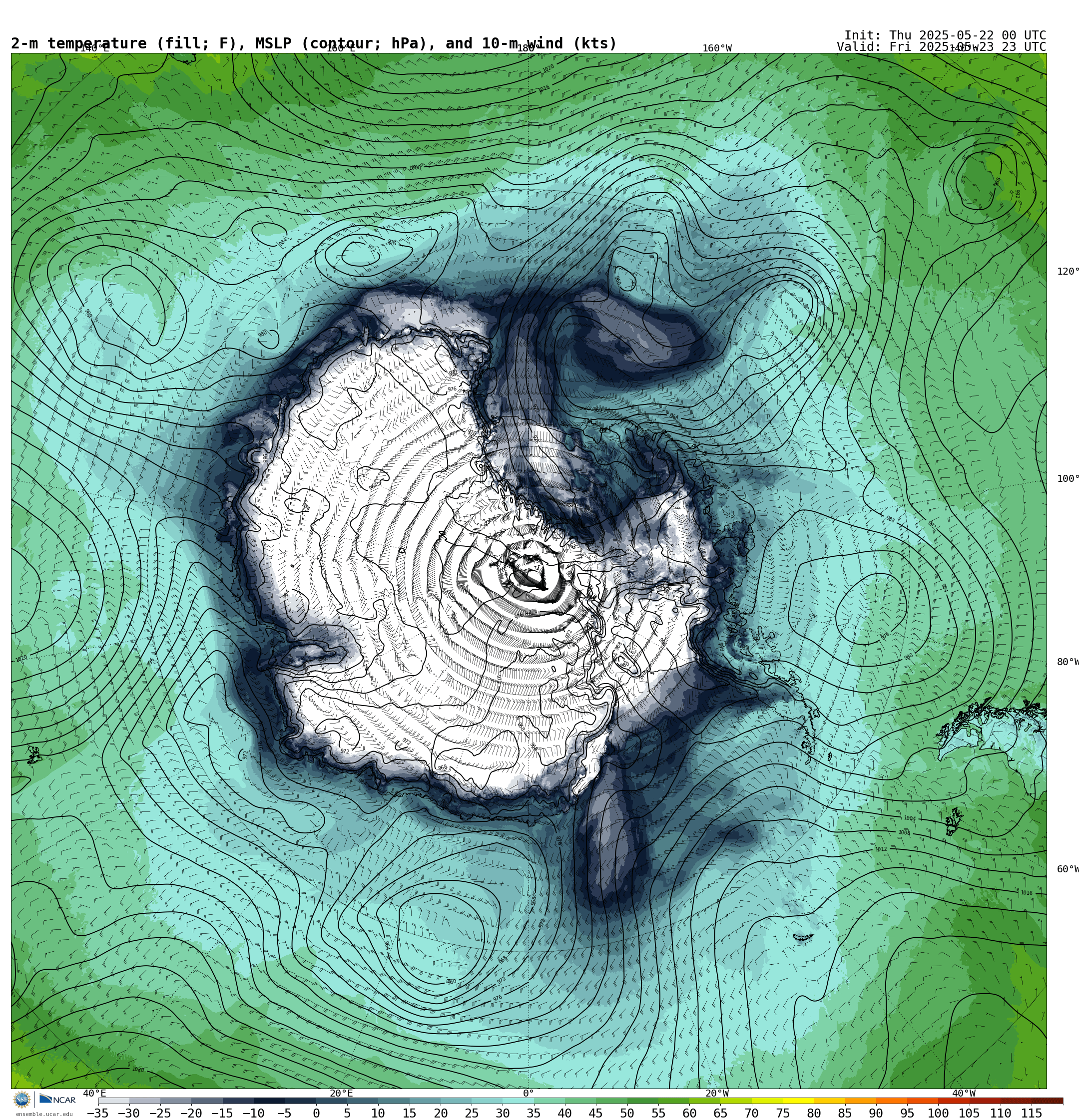
Task: Pick the yellow swatch between 75 and 80
Action: 798,1101
